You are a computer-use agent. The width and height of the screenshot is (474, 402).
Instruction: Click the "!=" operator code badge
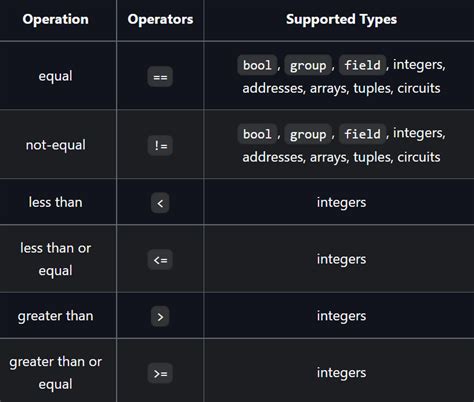tap(160, 145)
